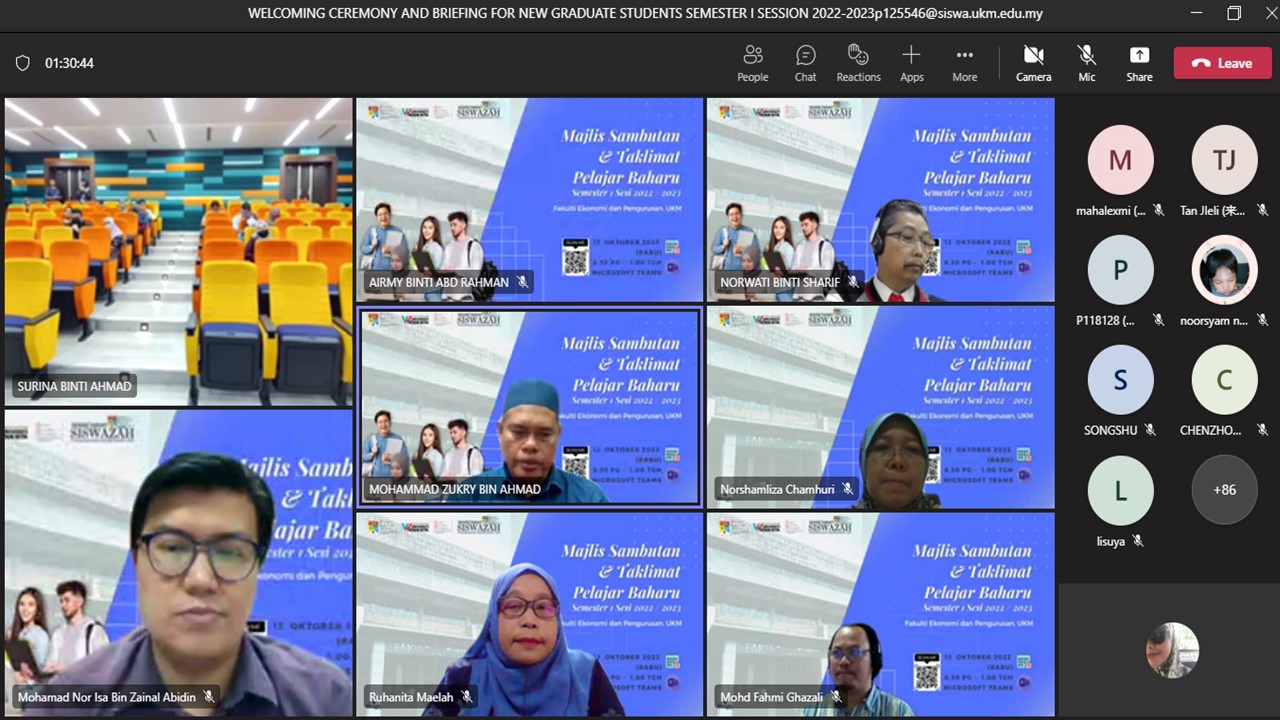This screenshot has height=720, width=1280.
Task: Open the Reactions menu
Action: pyautogui.click(x=858, y=63)
